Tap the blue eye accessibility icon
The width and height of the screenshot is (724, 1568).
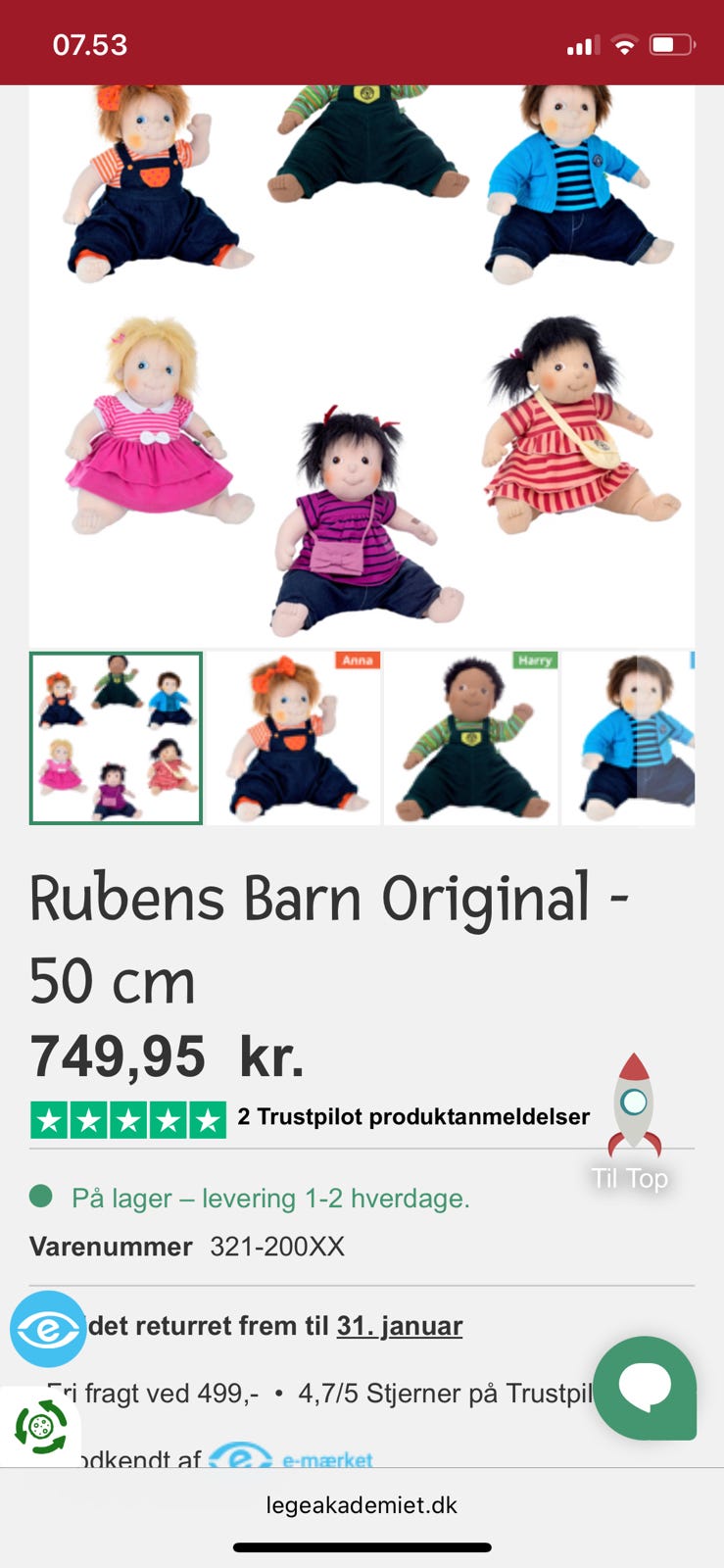[x=48, y=1329]
